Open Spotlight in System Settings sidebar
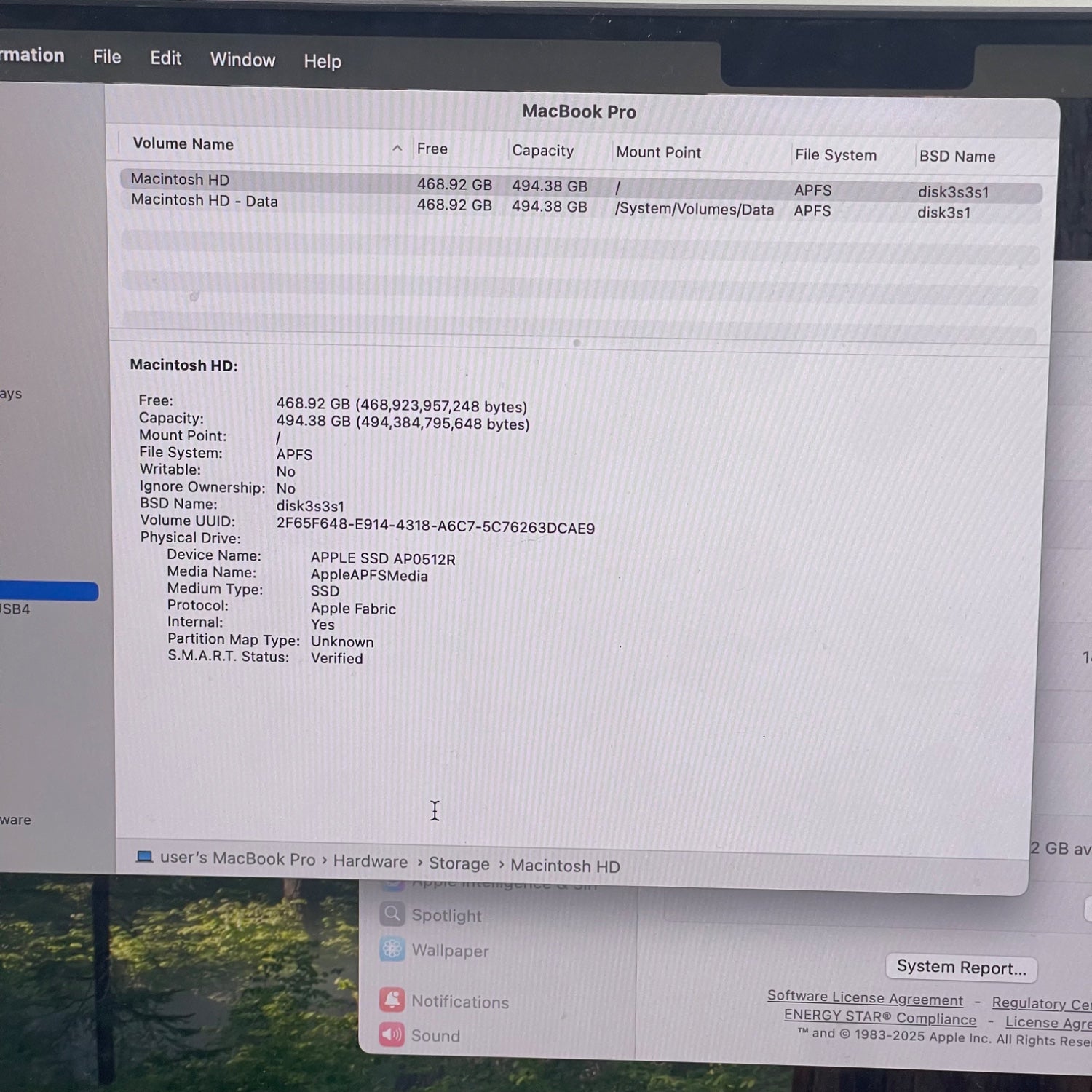 click(431, 915)
